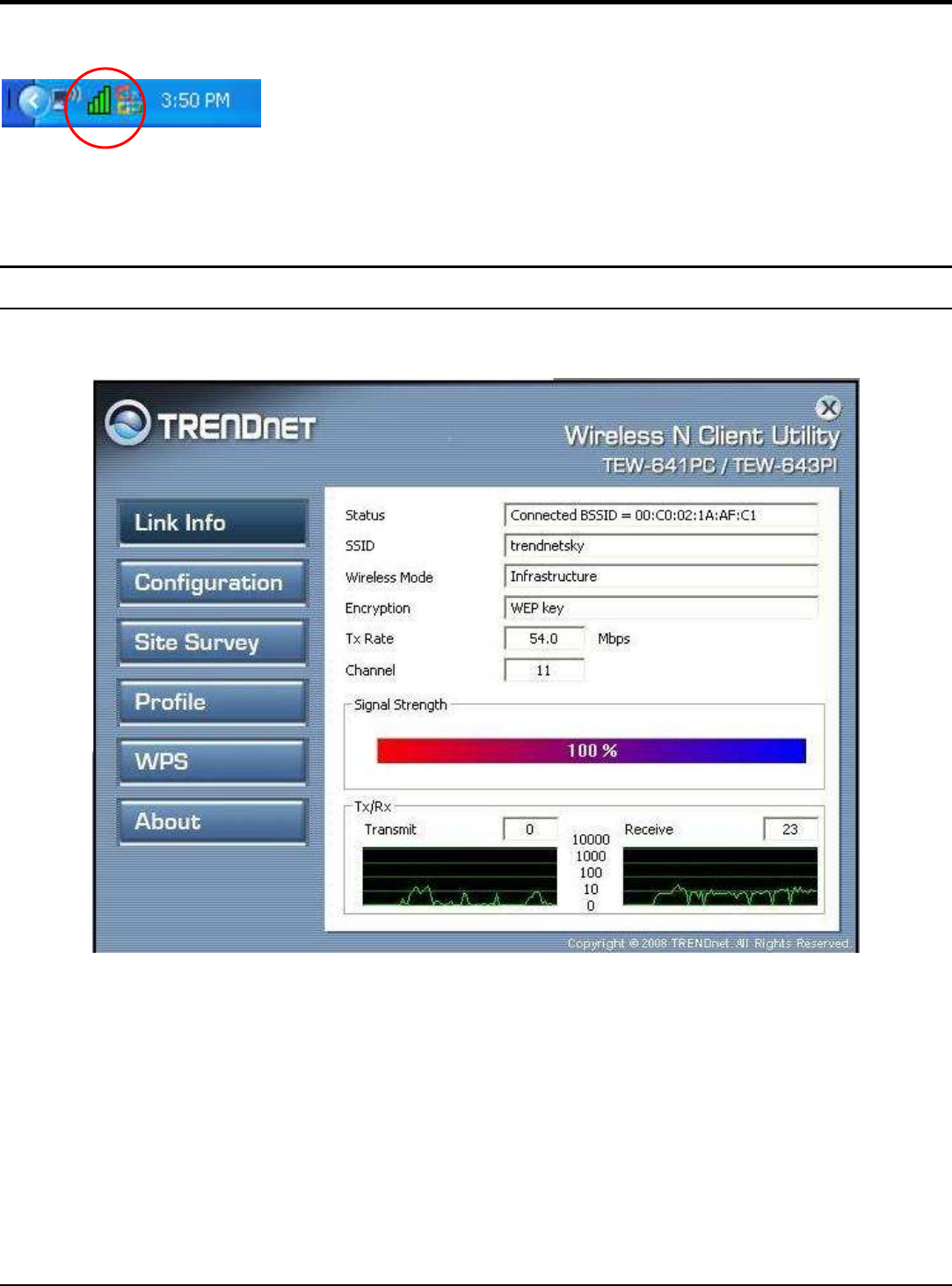Click the TRENDnet logo
Screen dimensions: 952x1286
[211, 425]
